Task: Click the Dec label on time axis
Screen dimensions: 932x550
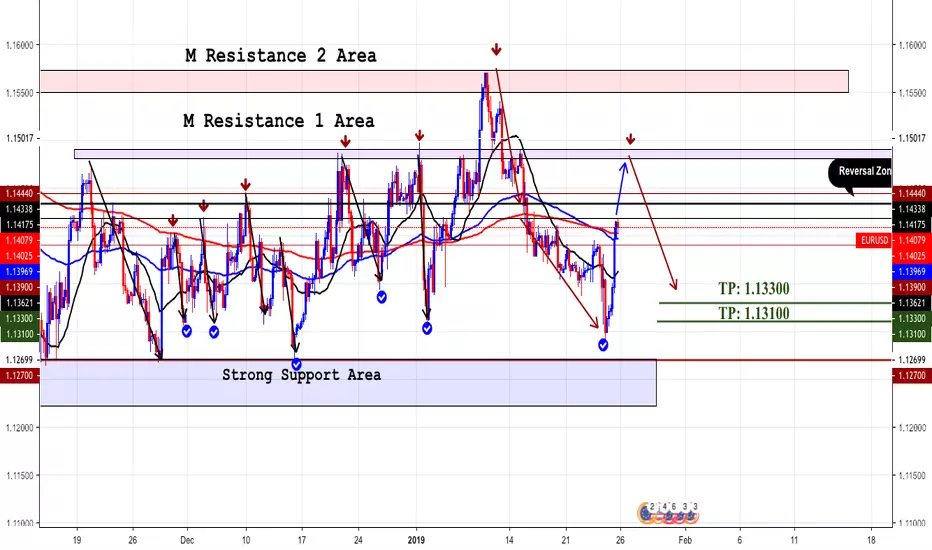Action: coord(187,540)
